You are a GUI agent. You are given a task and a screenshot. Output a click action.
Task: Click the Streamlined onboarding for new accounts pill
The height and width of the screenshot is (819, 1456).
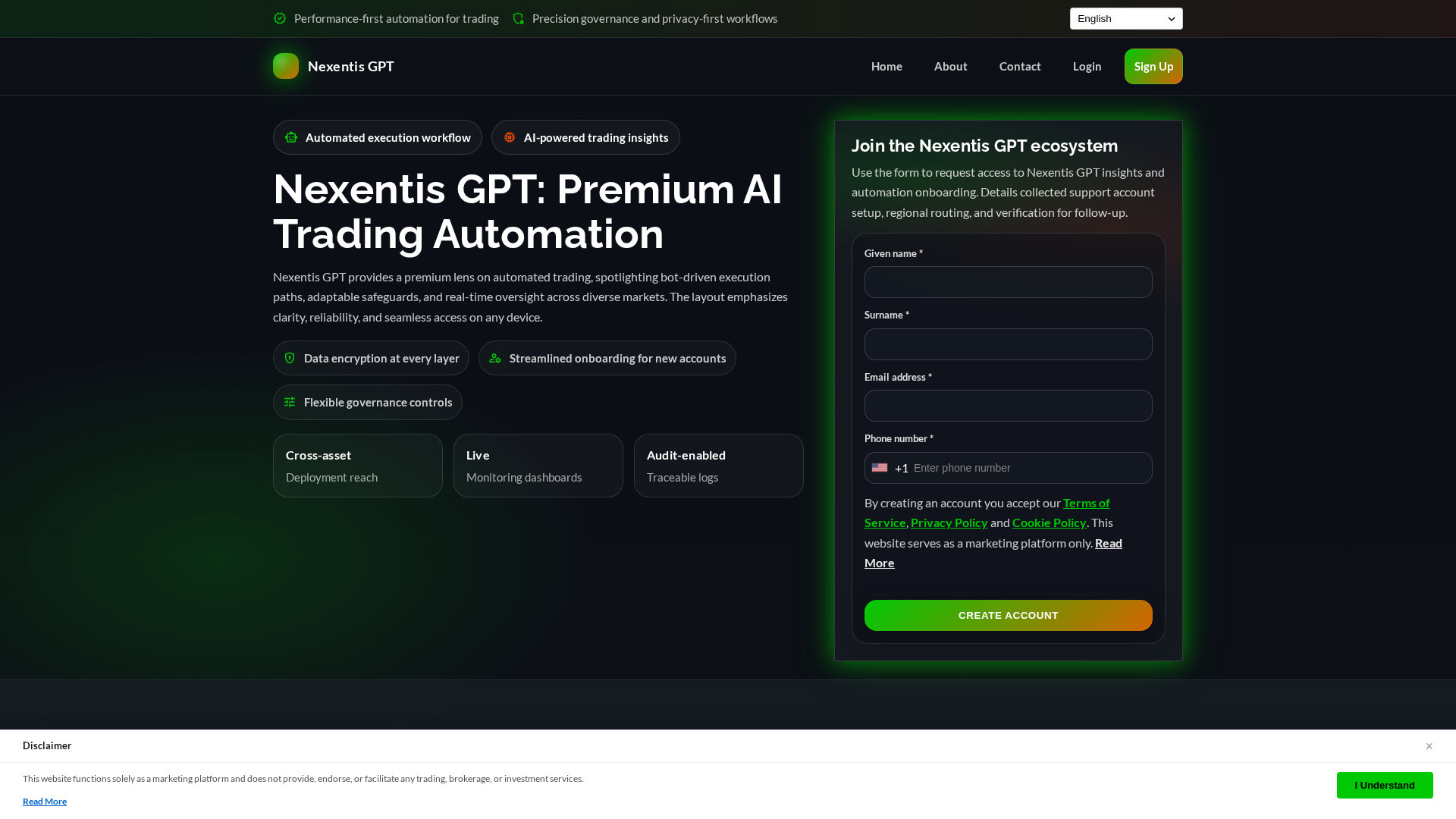(607, 358)
